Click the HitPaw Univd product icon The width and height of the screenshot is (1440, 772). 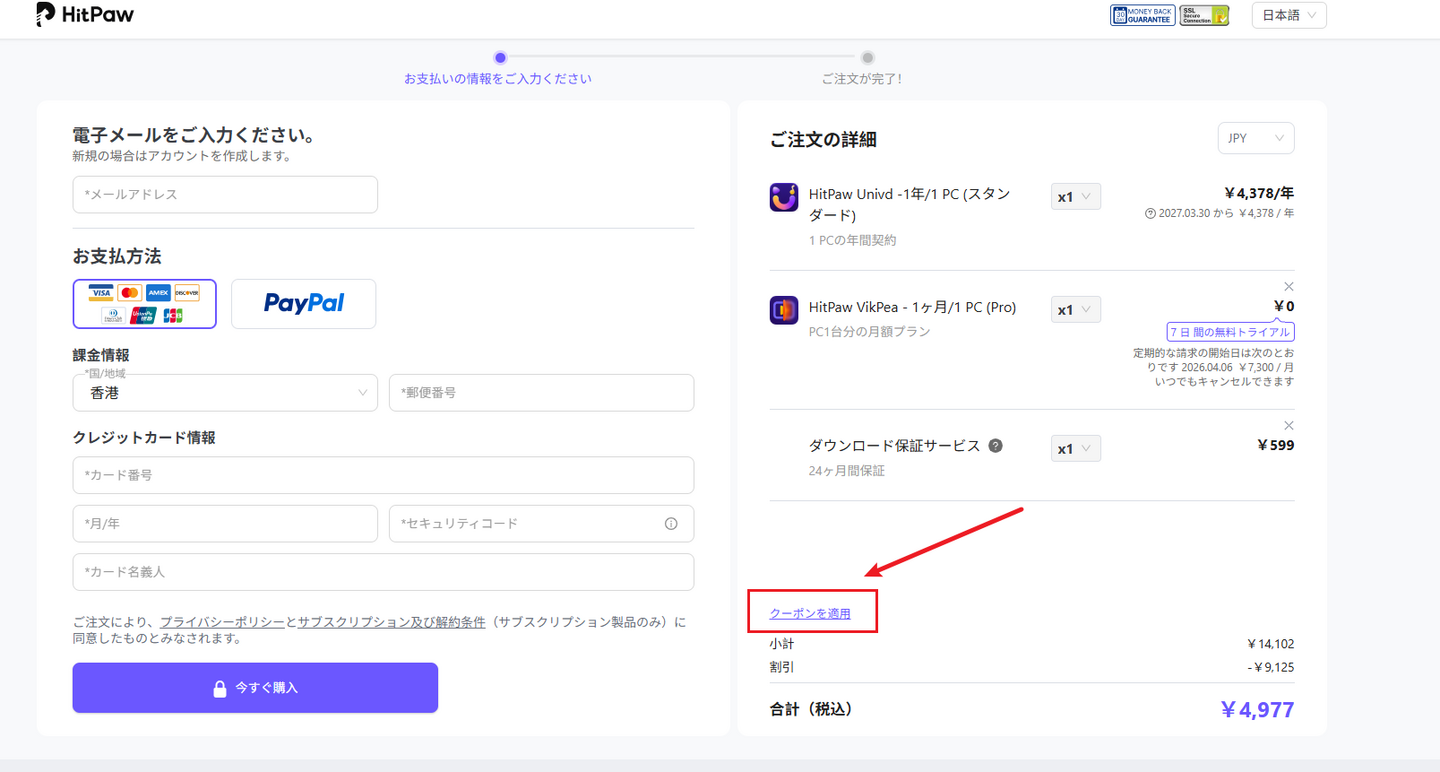pos(784,197)
